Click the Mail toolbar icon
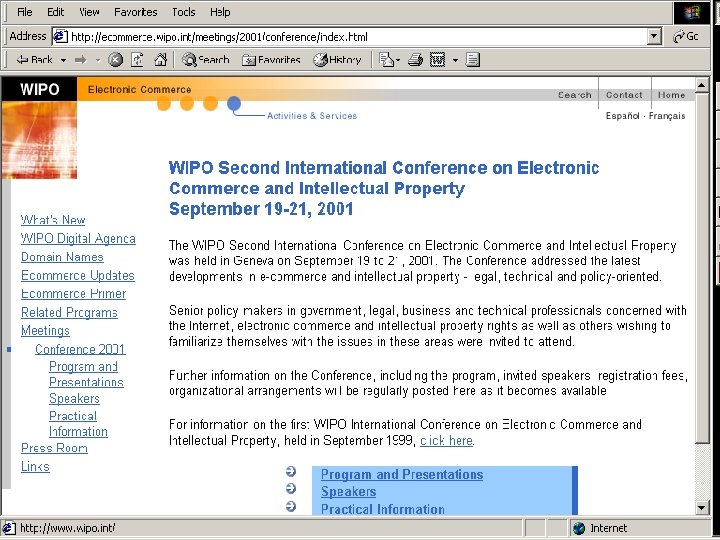Viewport: 720px width, 540px height. pos(386,60)
